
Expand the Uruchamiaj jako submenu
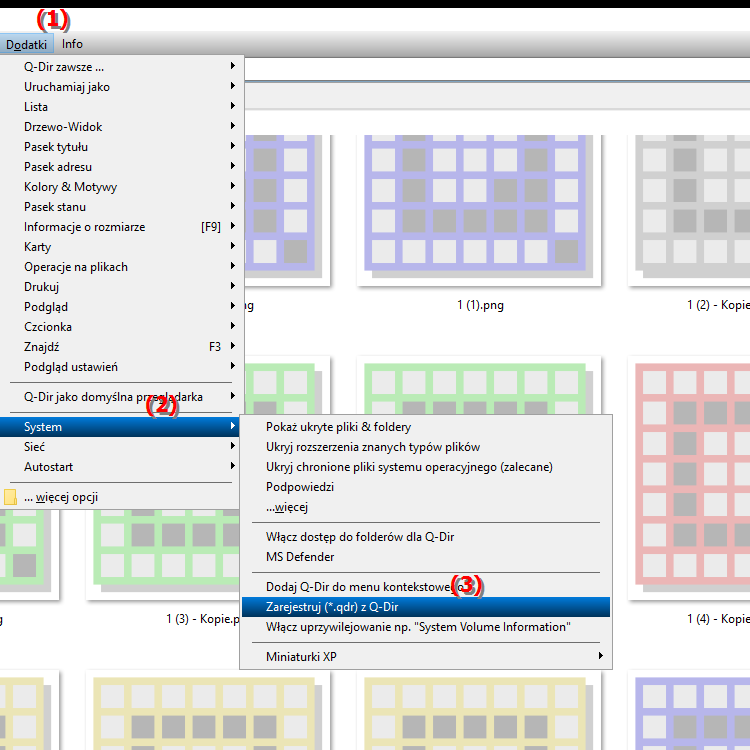tap(121, 87)
